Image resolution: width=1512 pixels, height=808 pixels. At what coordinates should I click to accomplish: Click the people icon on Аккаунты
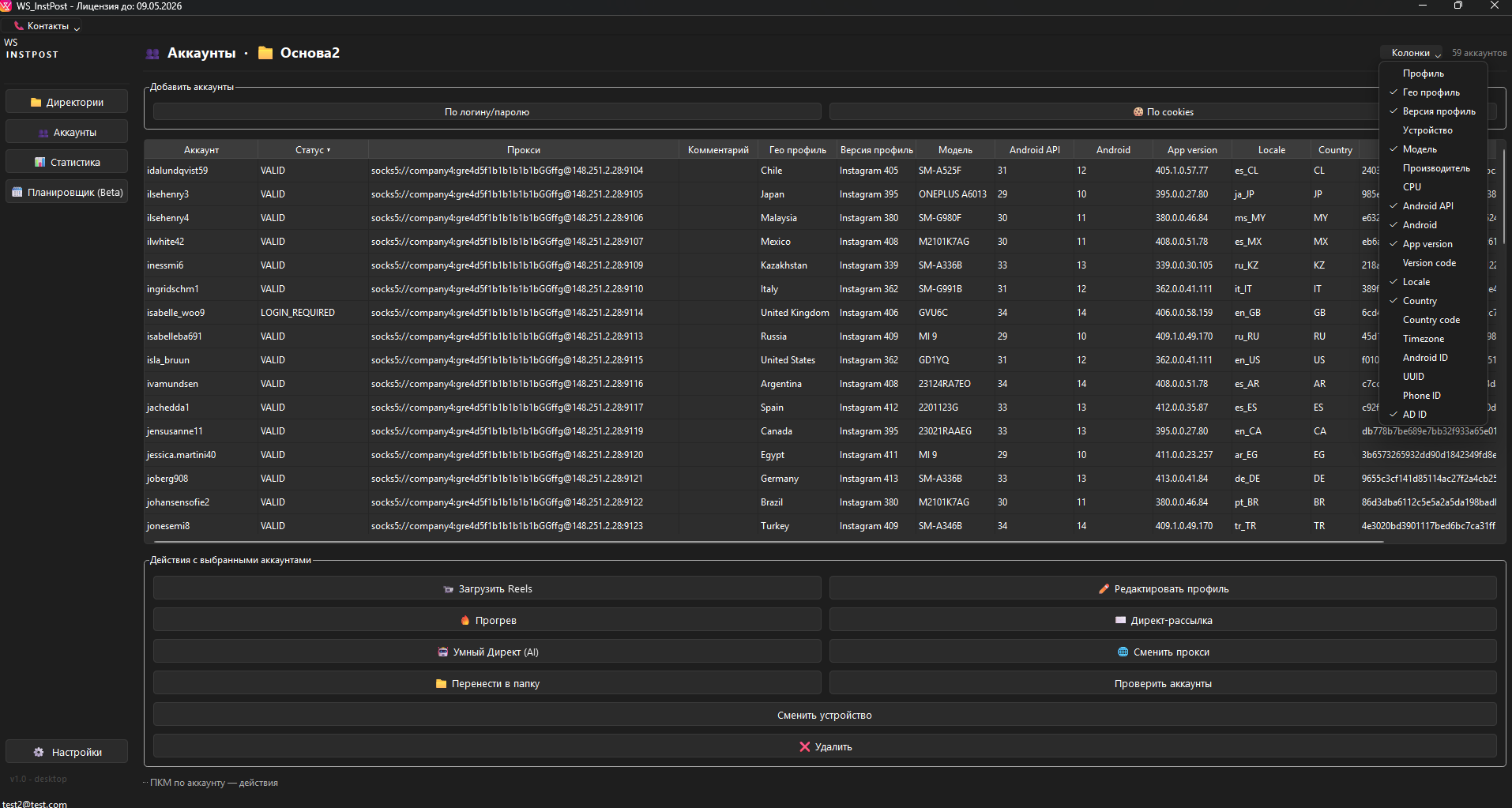tap(43, 133)
